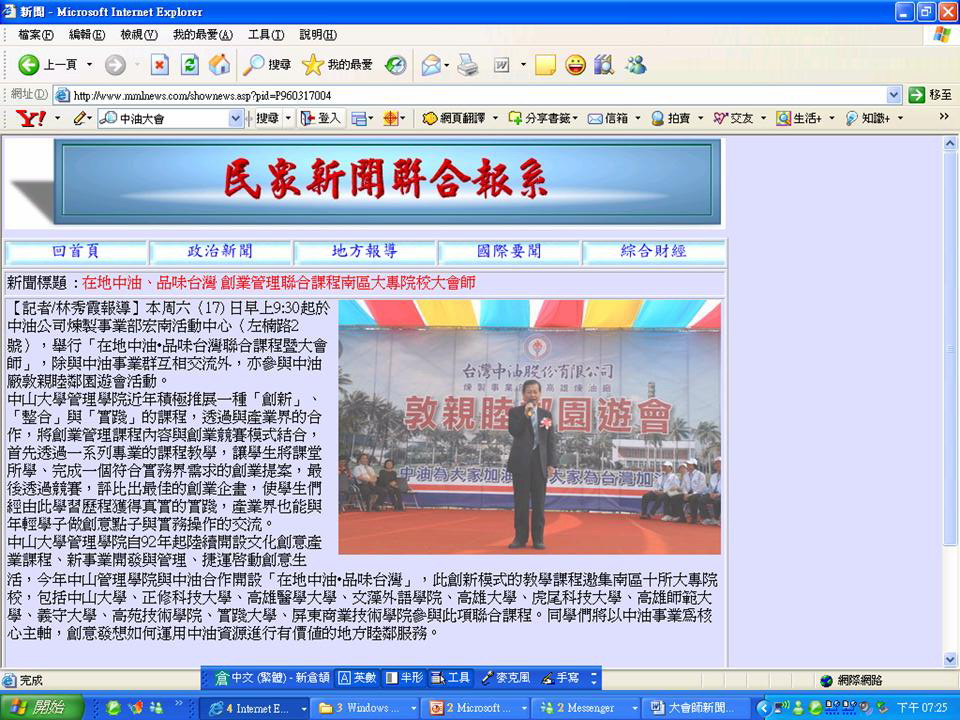Expand the Back button history dropdown arrow
The width and height of the screenshot is (960, 720).
tap(89, 64)
